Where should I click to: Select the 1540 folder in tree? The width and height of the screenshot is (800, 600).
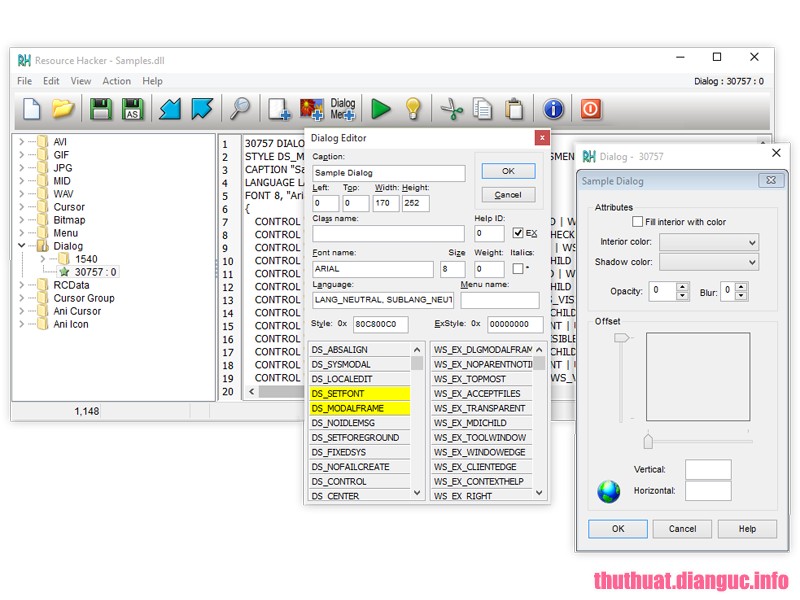coord(86,259)
